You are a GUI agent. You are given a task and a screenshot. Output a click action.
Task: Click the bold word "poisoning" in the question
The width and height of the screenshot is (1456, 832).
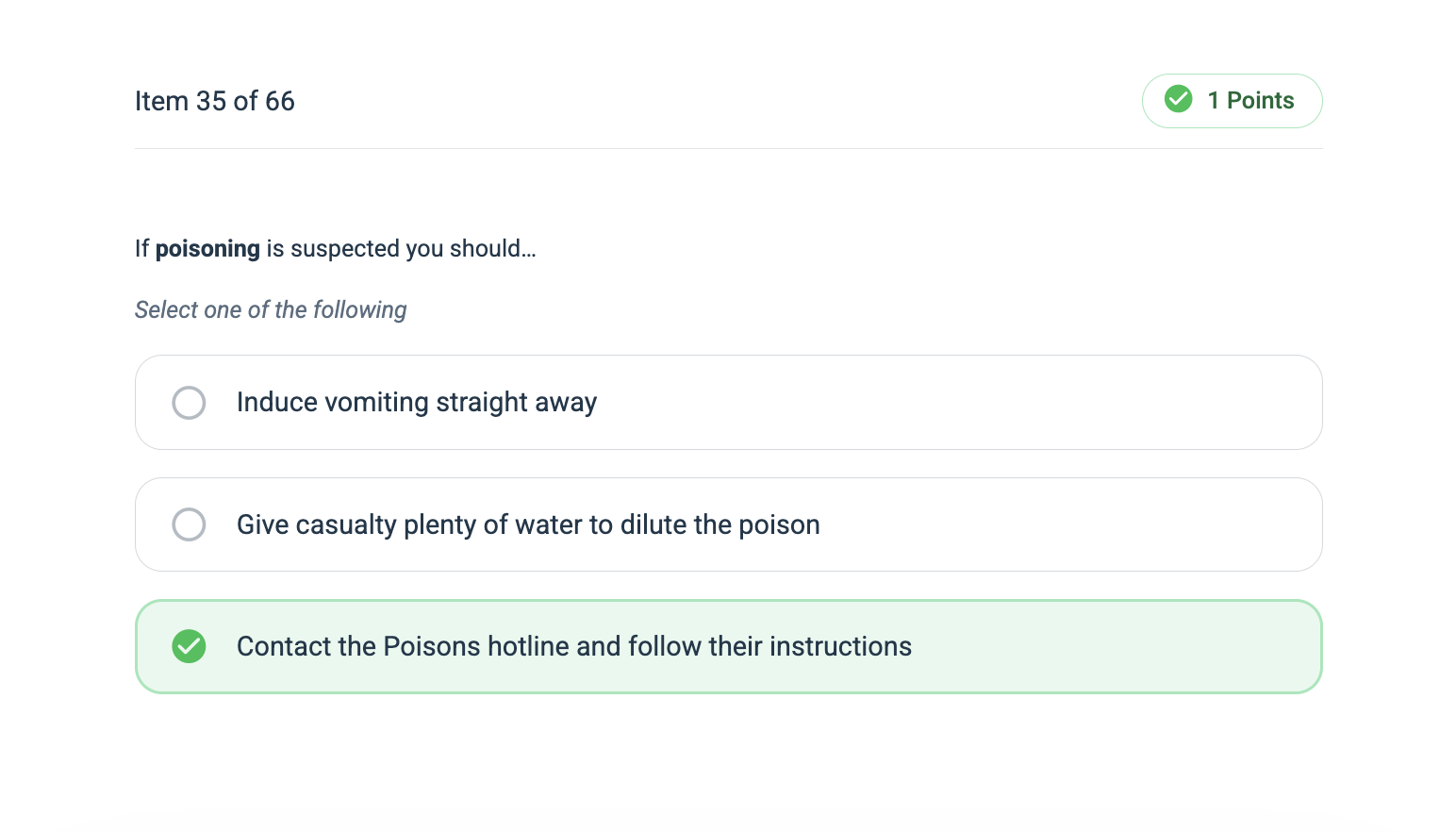click(x=207, y=249)
